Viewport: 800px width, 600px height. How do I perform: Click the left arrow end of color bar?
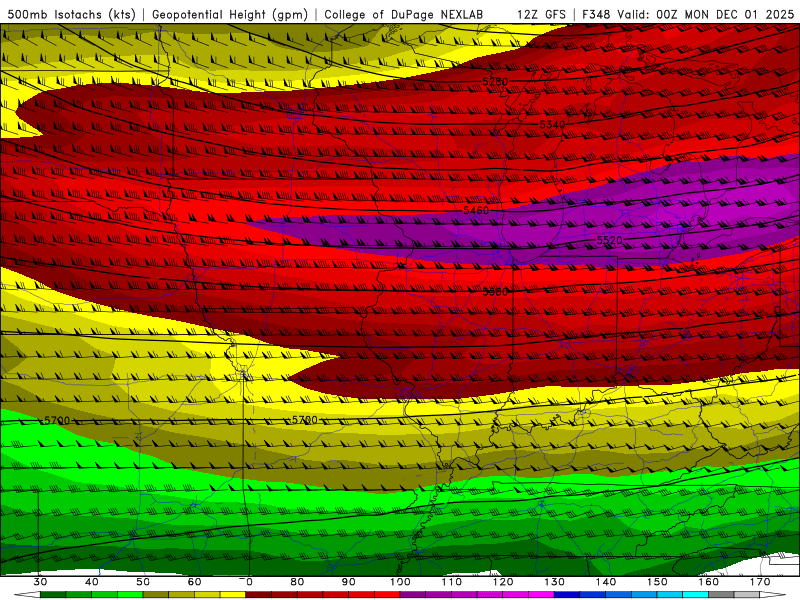[x=28, y=595]
